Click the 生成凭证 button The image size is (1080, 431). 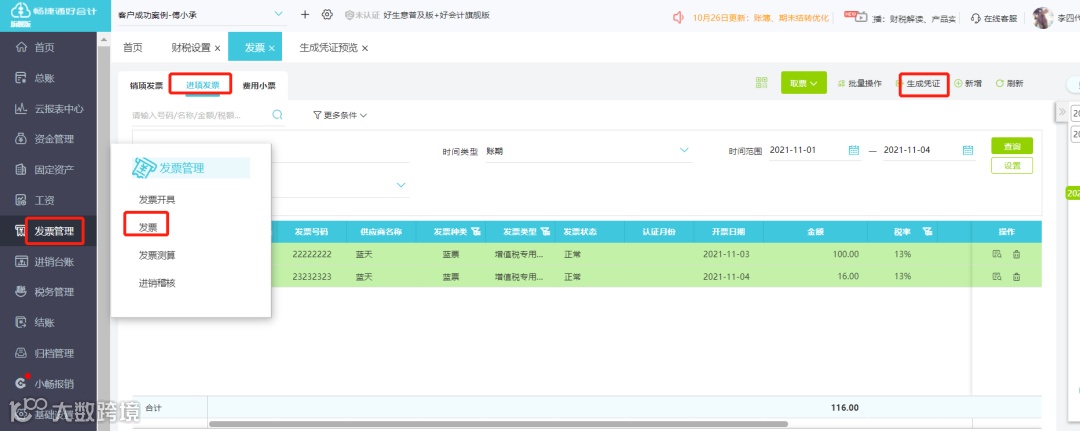coord(924,83)
